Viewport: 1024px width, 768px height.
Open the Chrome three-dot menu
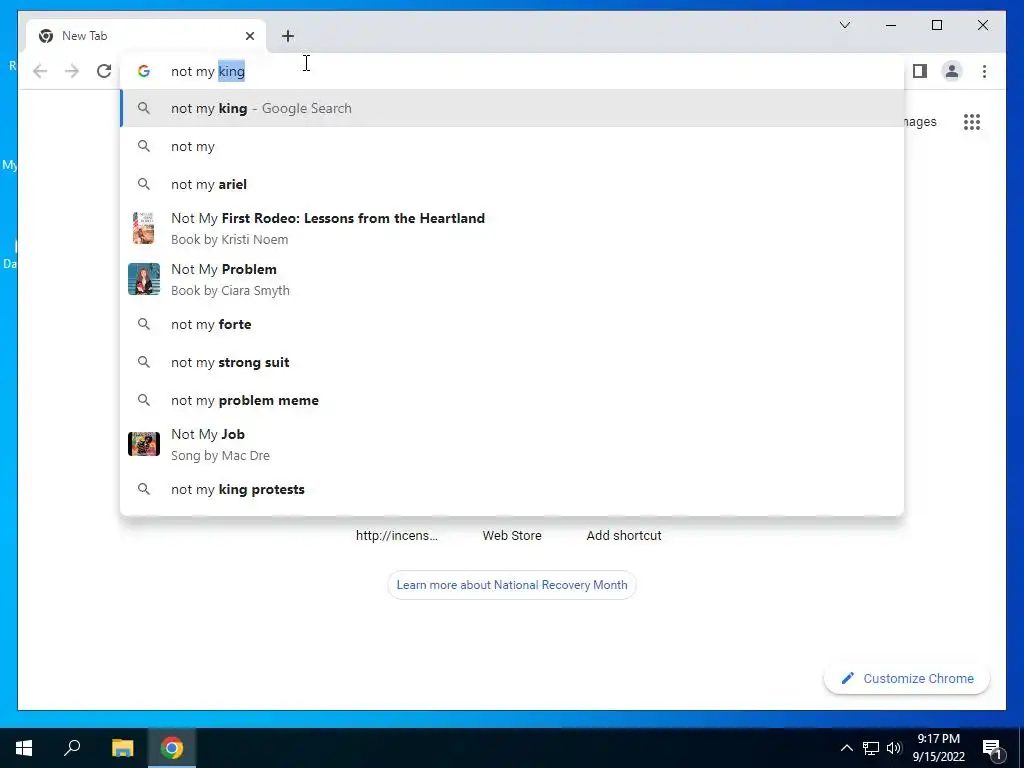(x=984, y=71)
